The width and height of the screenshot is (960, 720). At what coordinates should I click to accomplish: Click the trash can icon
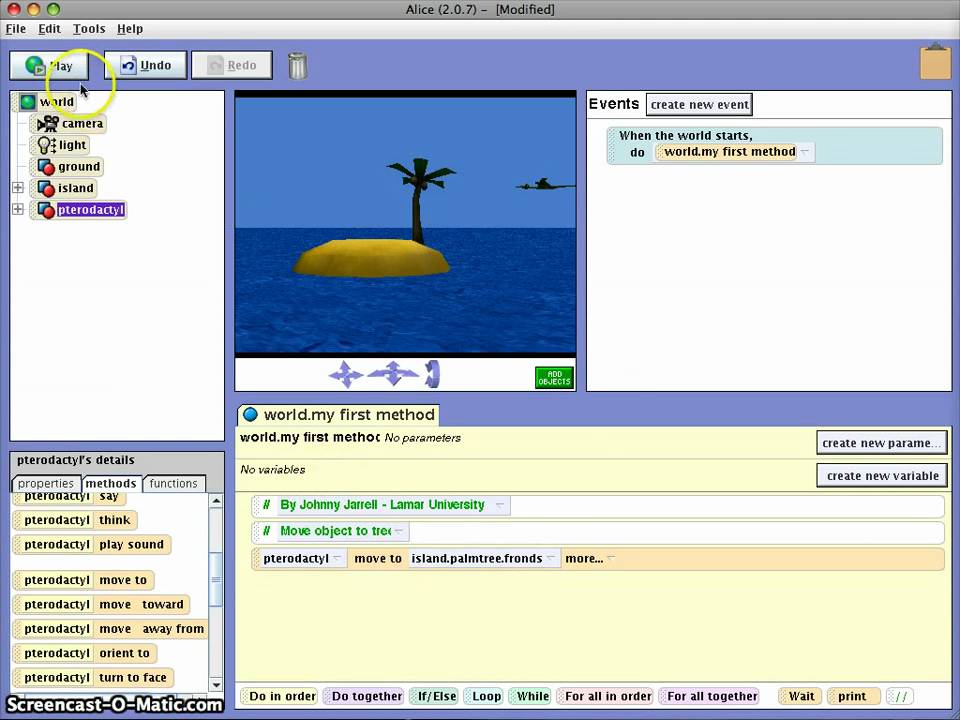click(298, 66)
